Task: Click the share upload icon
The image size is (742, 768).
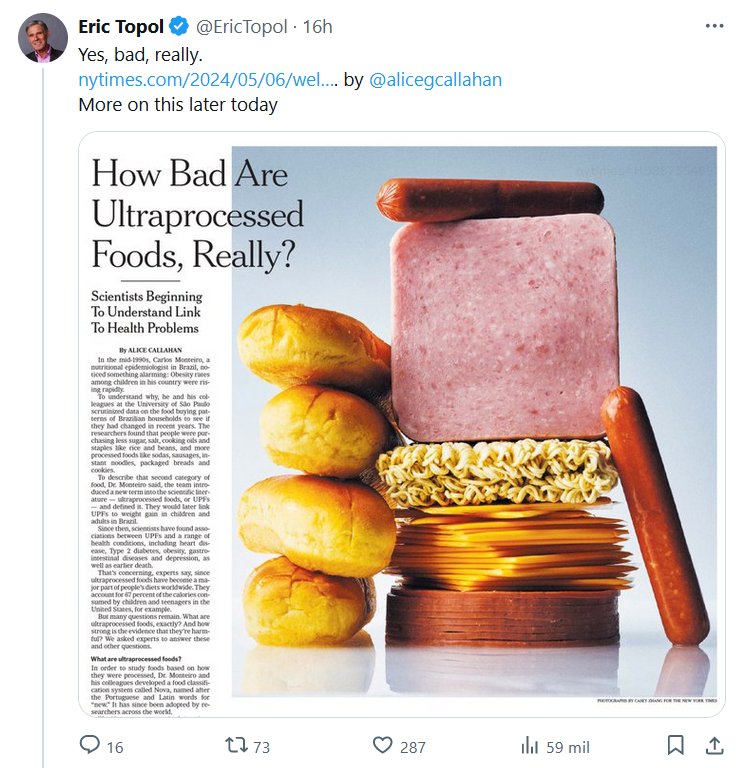Action: tap(714, 745)
